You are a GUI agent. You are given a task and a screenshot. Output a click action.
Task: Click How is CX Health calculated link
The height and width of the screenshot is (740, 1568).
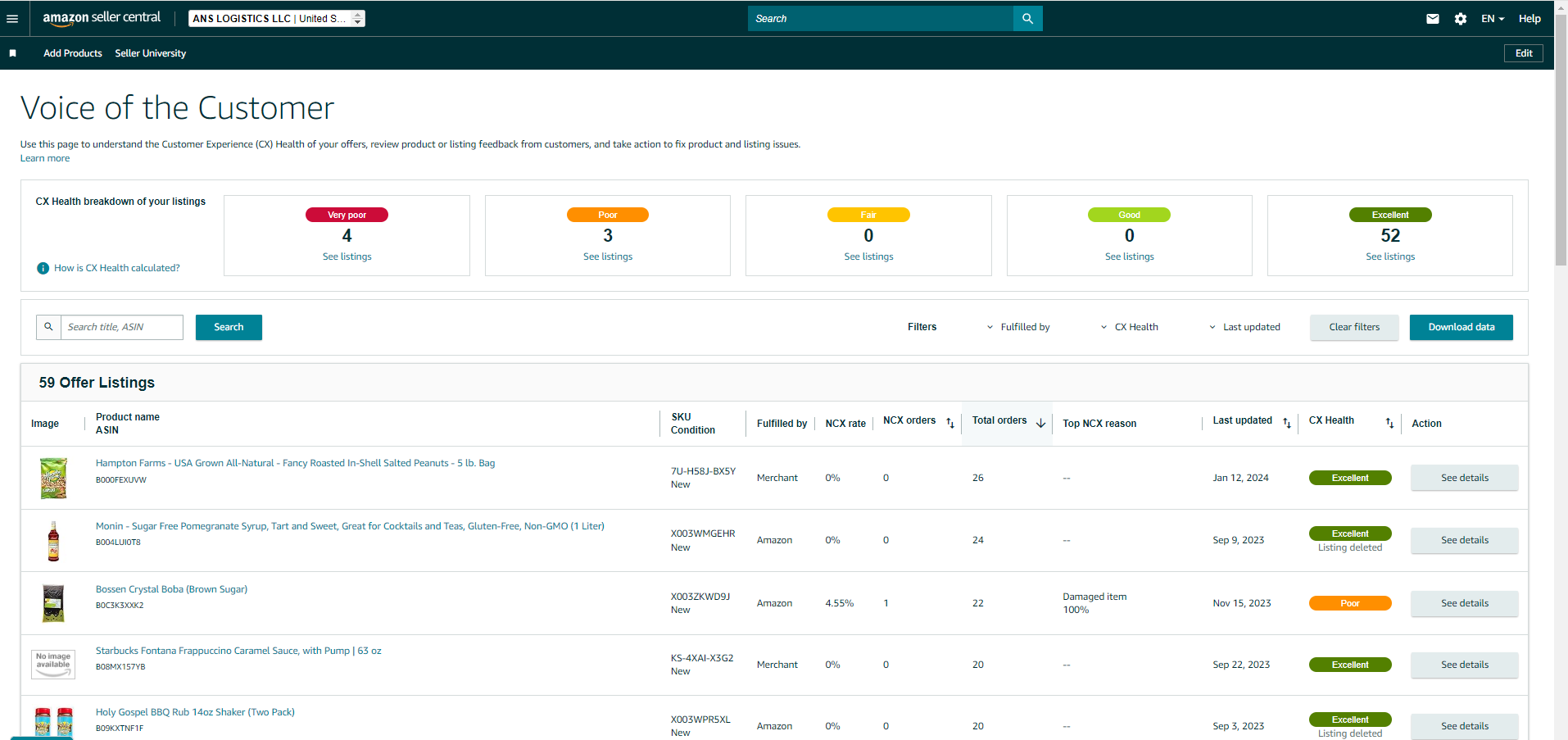(117, 268)
